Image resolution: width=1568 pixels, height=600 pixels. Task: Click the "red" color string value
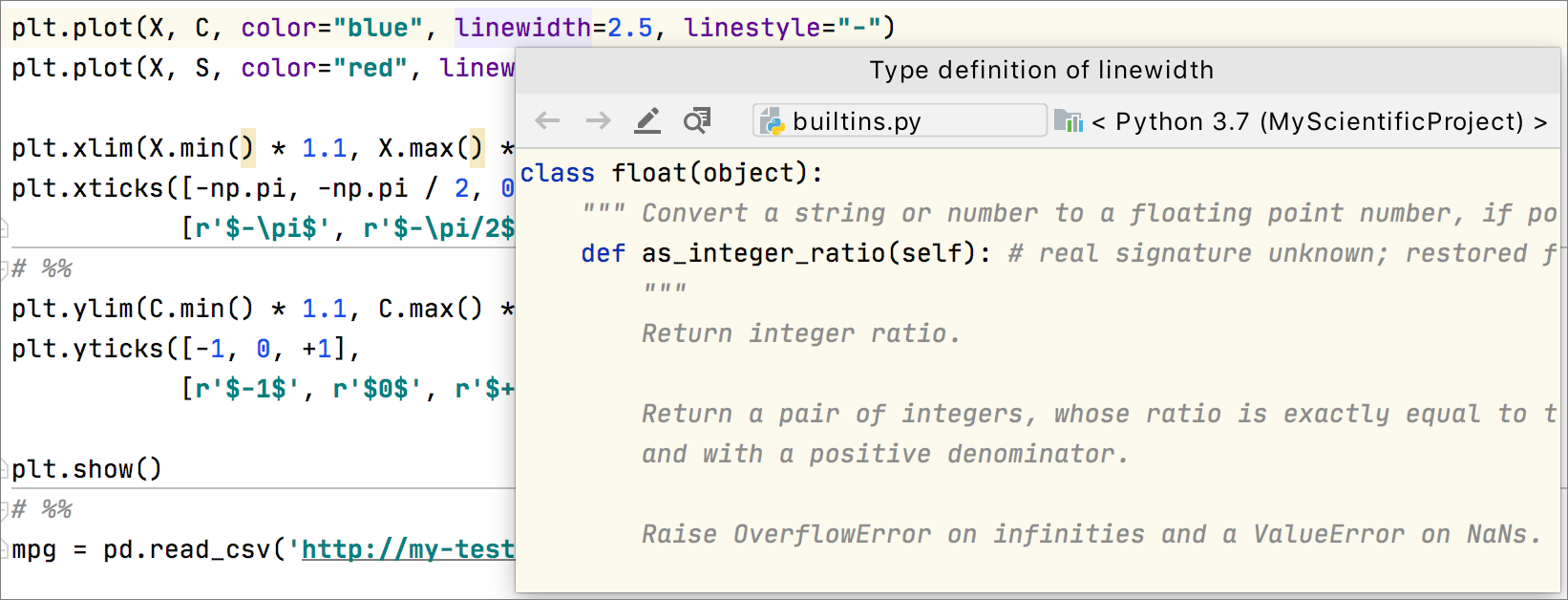pos(370,68)
